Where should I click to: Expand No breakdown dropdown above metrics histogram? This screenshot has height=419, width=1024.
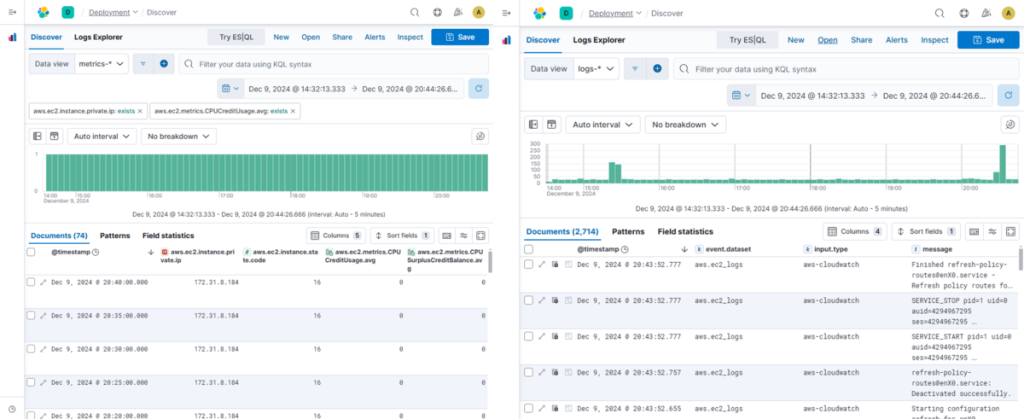tap(179, 136)
